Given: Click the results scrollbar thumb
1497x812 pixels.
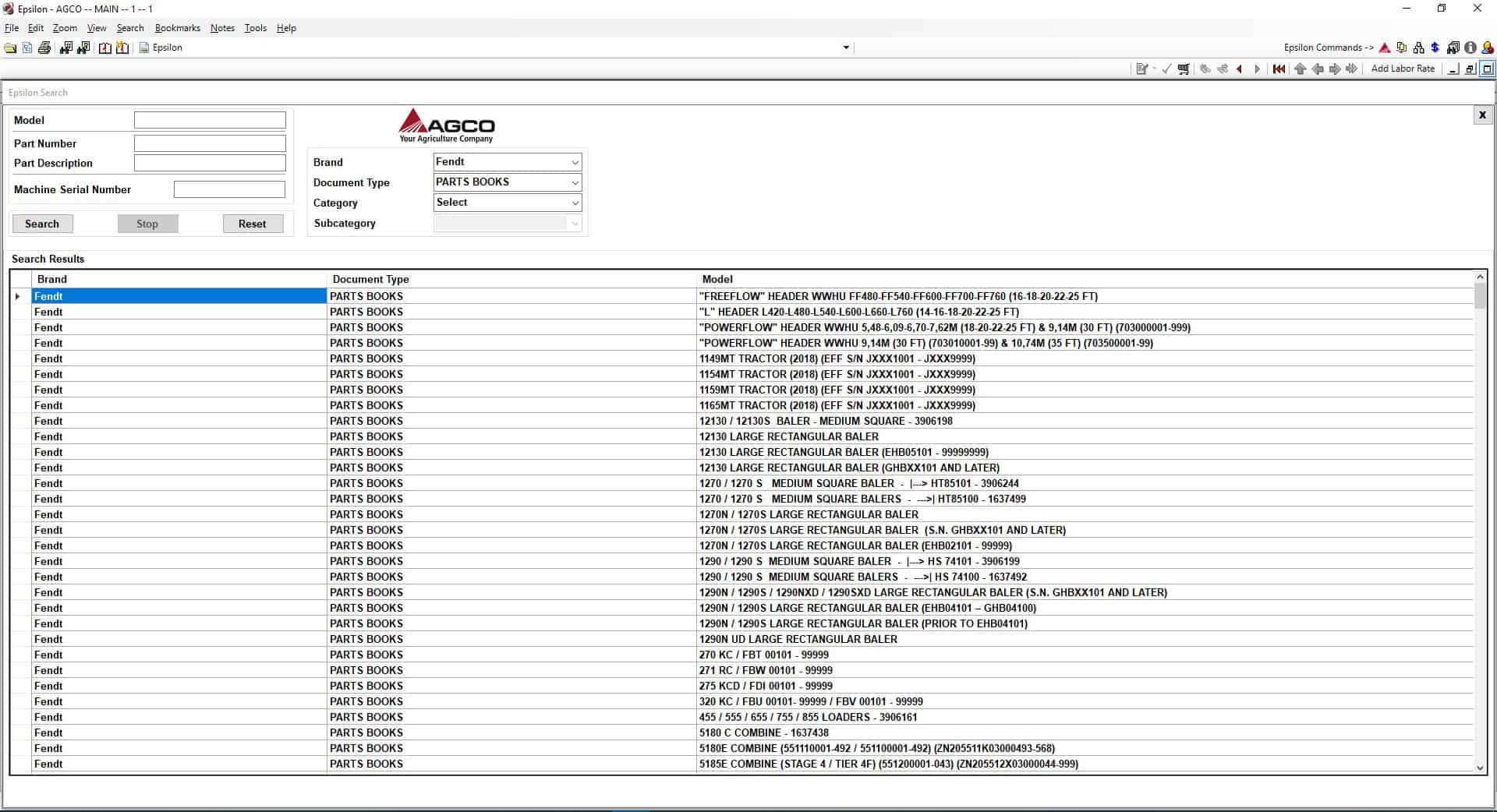Looking at the screenshot, I should click(x=1480, y=296).
